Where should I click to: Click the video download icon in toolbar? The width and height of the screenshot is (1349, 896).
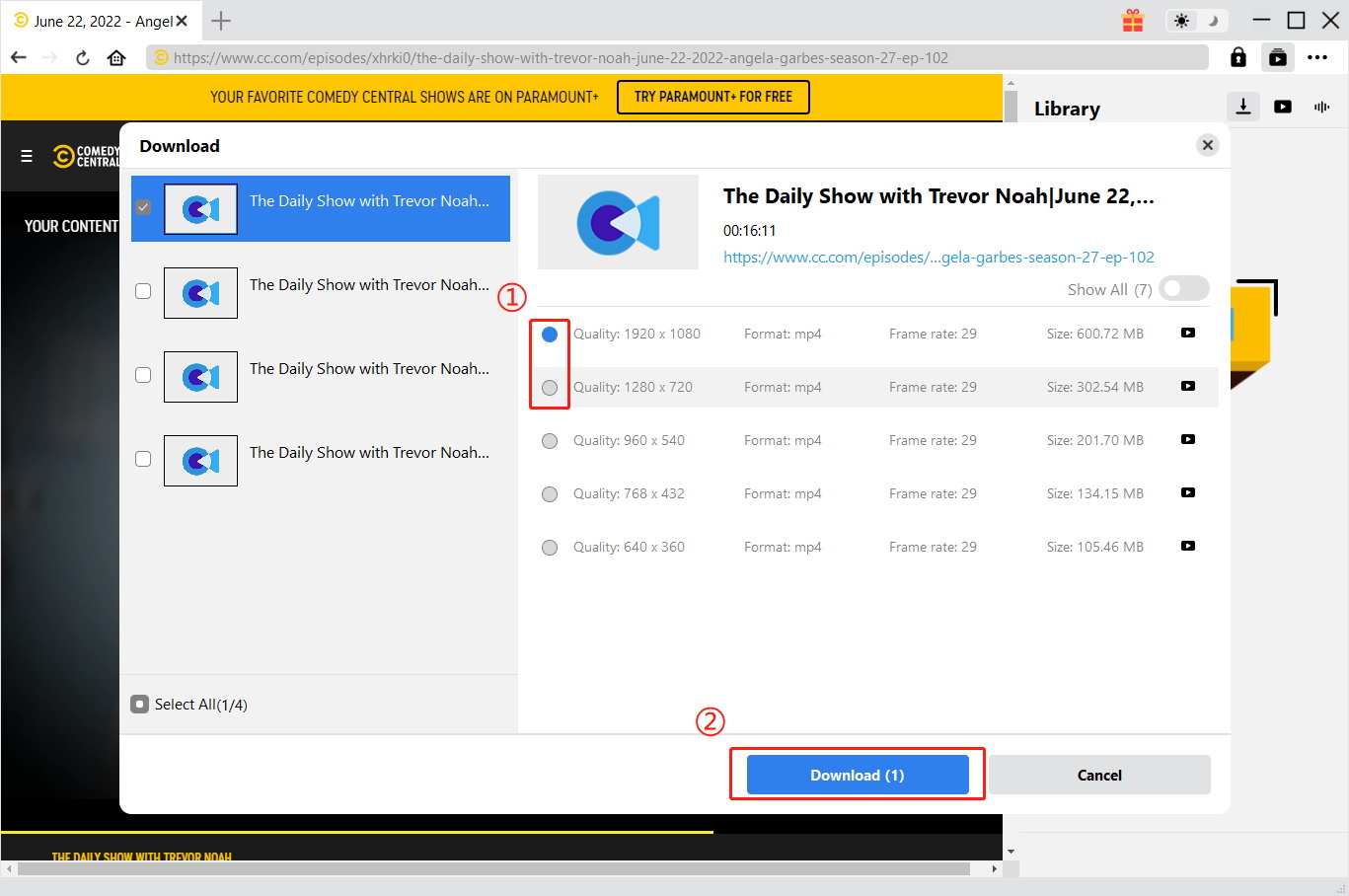pyautogui.click(x=1278, y=57)
